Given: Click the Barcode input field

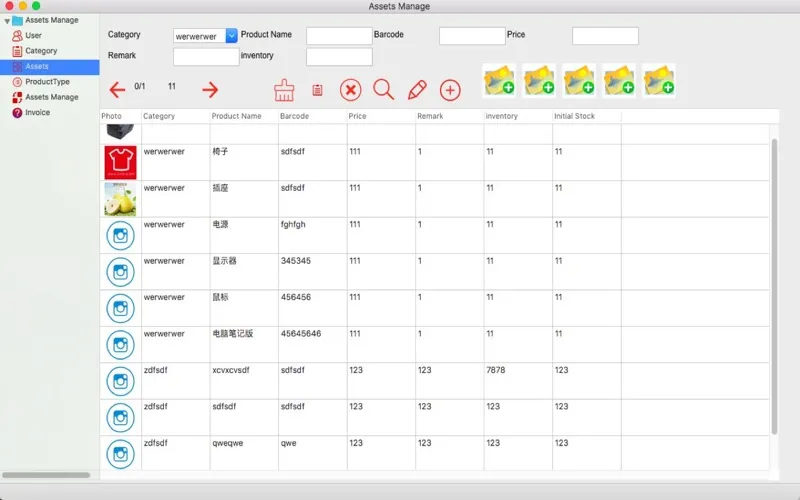Looking at the screenshot, I should pos(472,36).
